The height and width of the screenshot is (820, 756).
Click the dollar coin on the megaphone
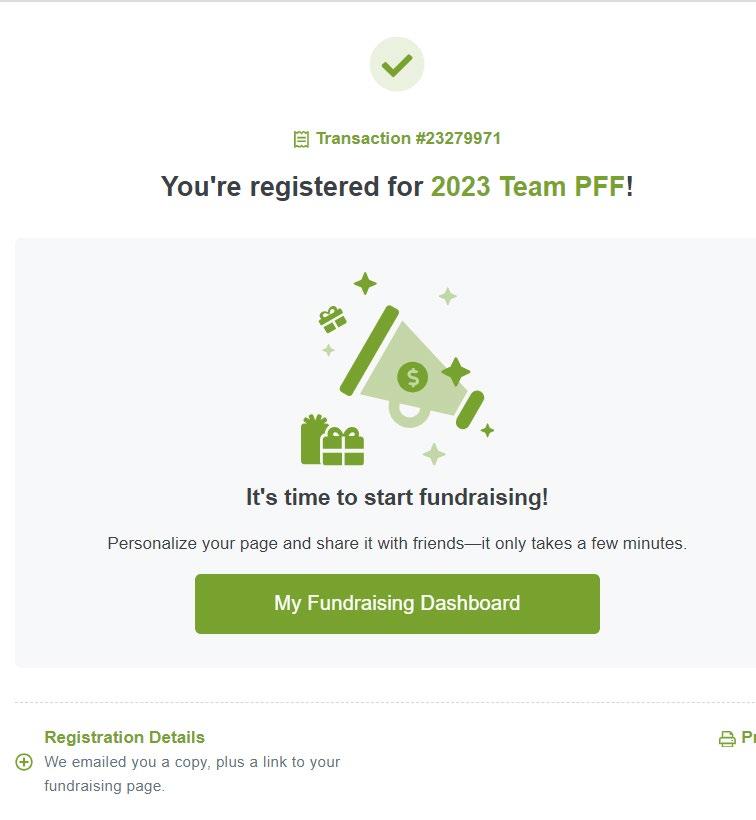[412, 377]
